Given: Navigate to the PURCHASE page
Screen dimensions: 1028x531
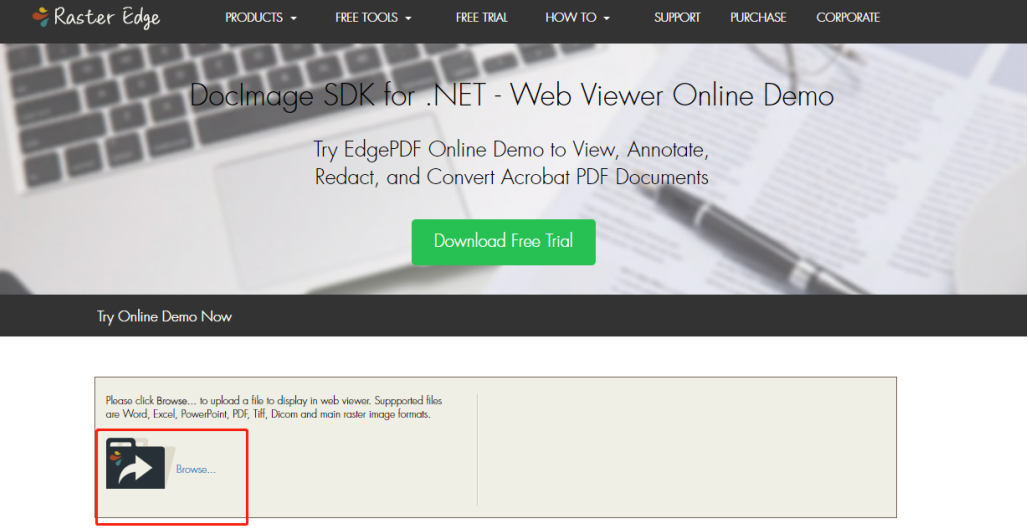Looking at the screenshot, I should click(759, 18).
